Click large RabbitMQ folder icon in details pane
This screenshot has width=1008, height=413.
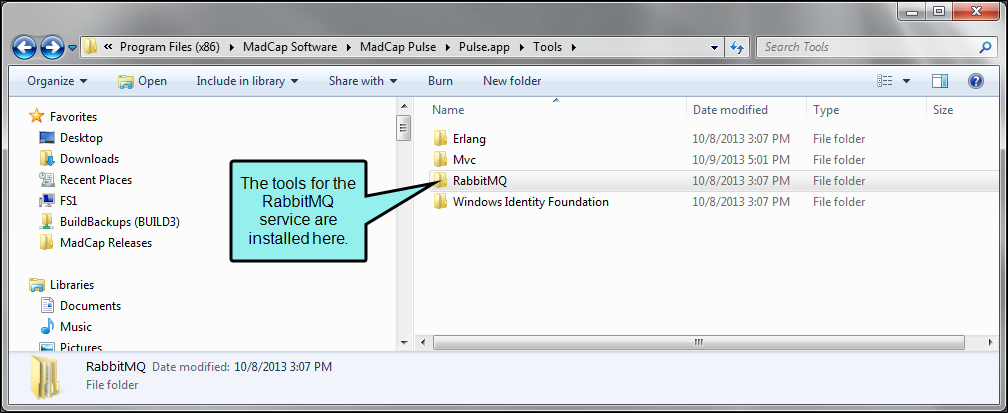tap(45, 379)
